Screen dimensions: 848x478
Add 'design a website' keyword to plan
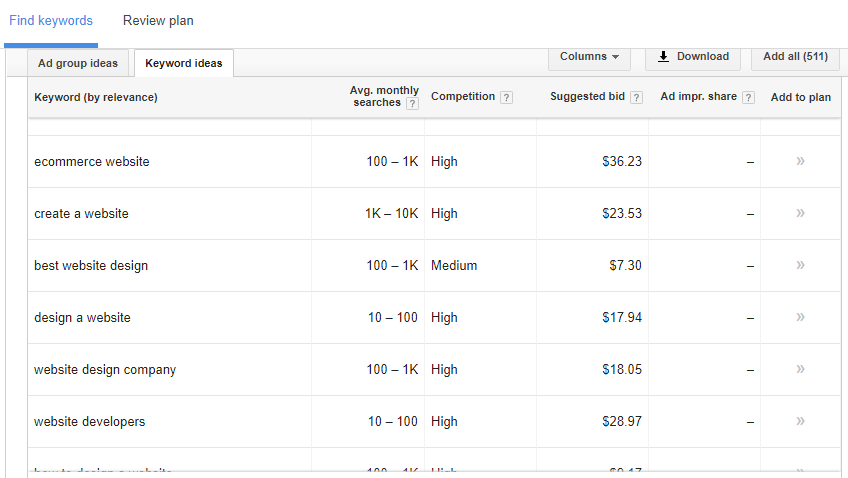point(800,317)
